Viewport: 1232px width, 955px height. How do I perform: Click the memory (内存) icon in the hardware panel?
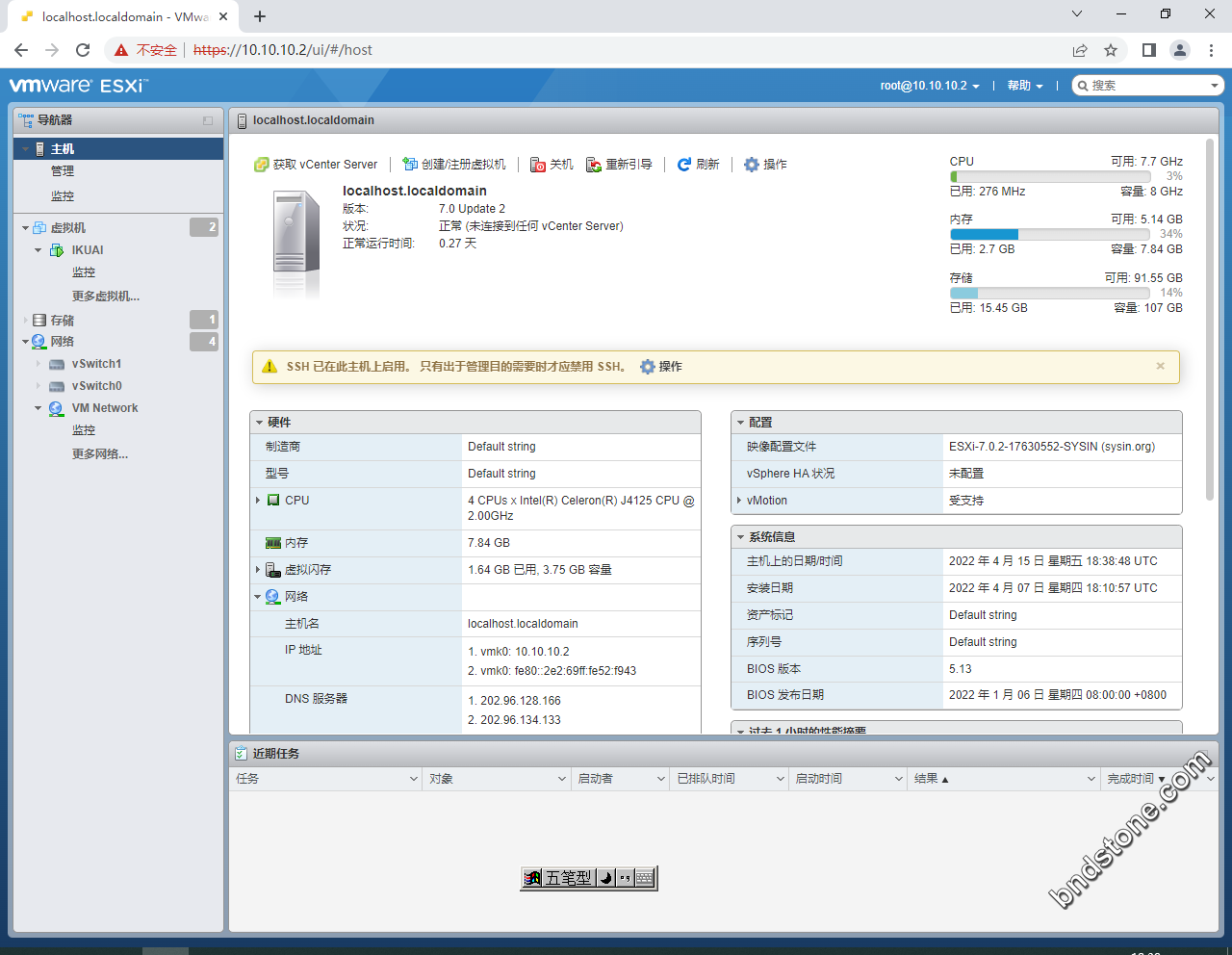click(x=273, y=543)
